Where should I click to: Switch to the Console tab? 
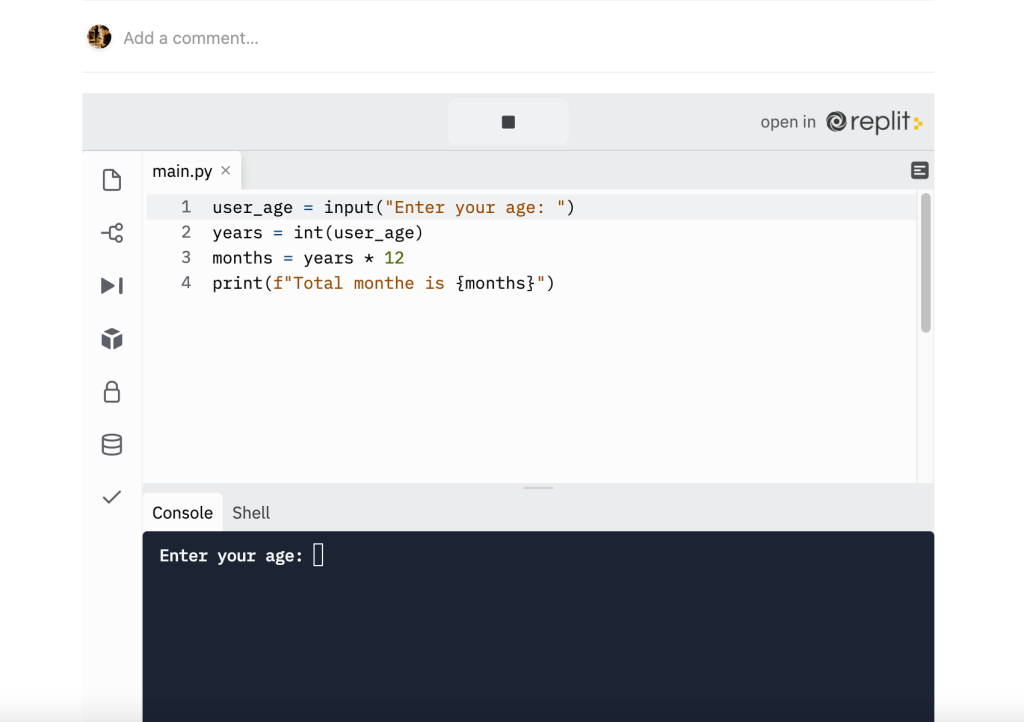pyautogui.click(x=182, y=513)
